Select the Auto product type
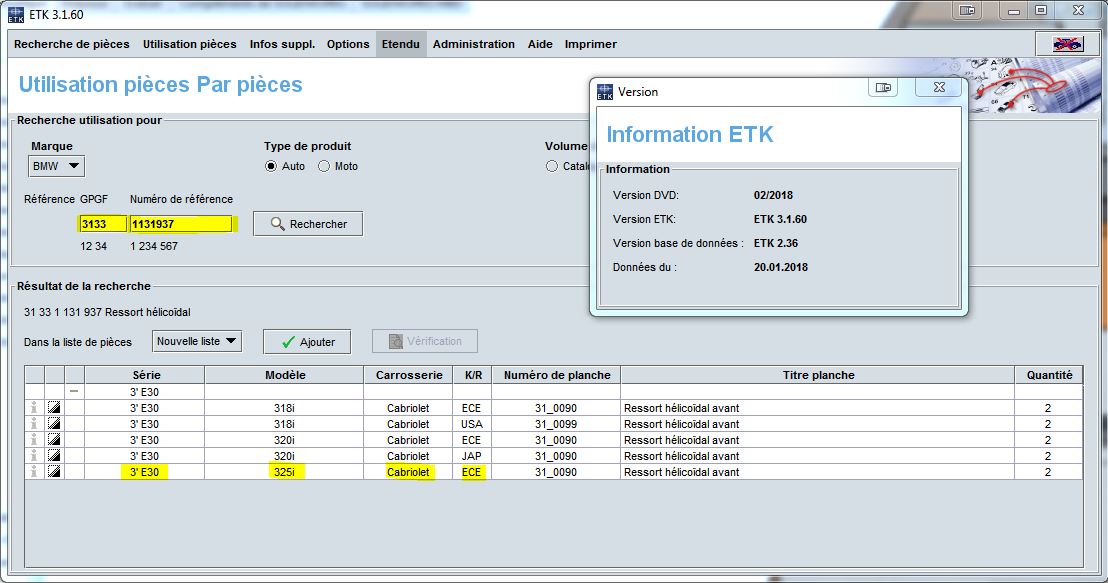 (271, 166)
